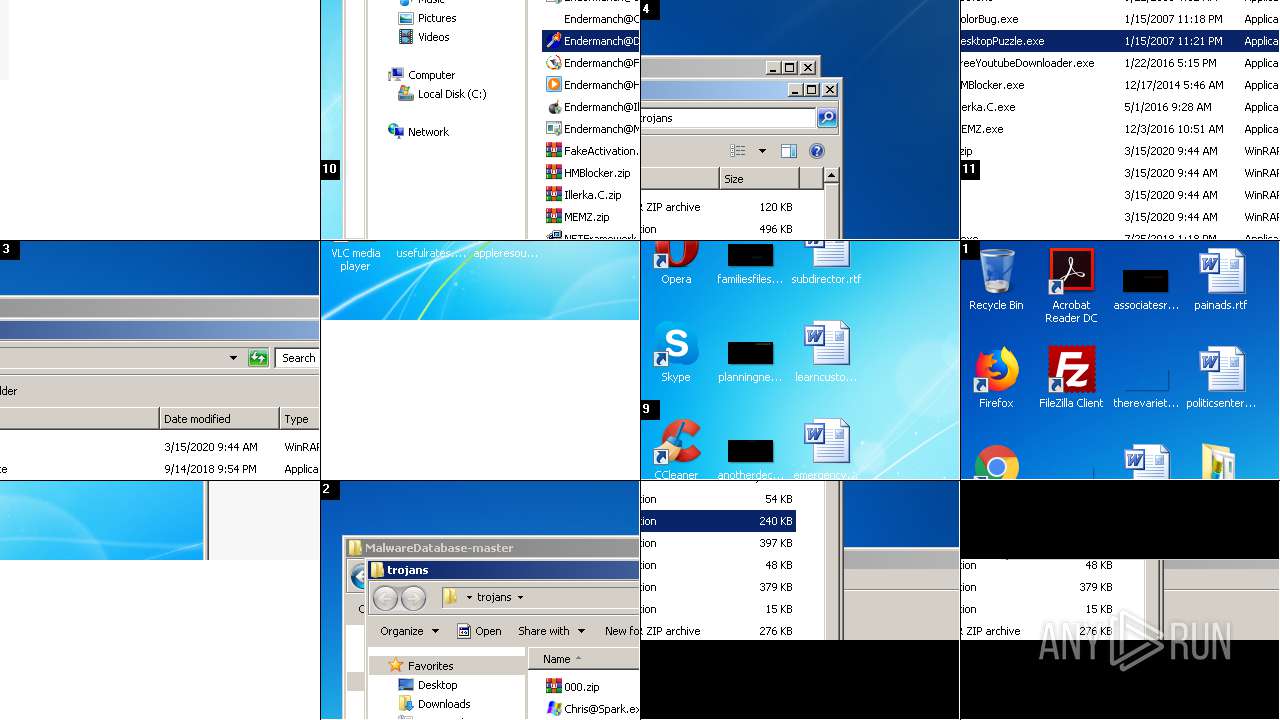The height and width of the screenshot is (720, 1280).
Task: Select the MBlocker.exe file row
Action: 1120,85
